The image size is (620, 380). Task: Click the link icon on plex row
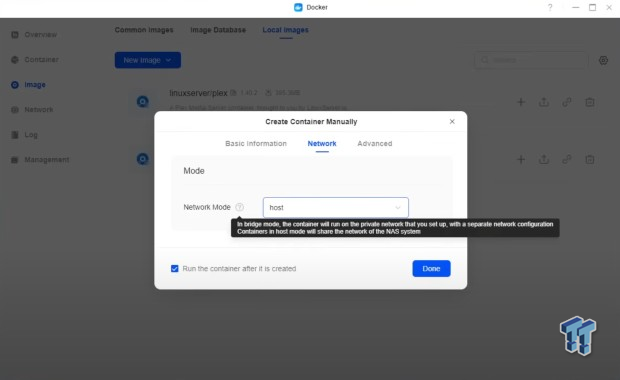tap(567, 102)
